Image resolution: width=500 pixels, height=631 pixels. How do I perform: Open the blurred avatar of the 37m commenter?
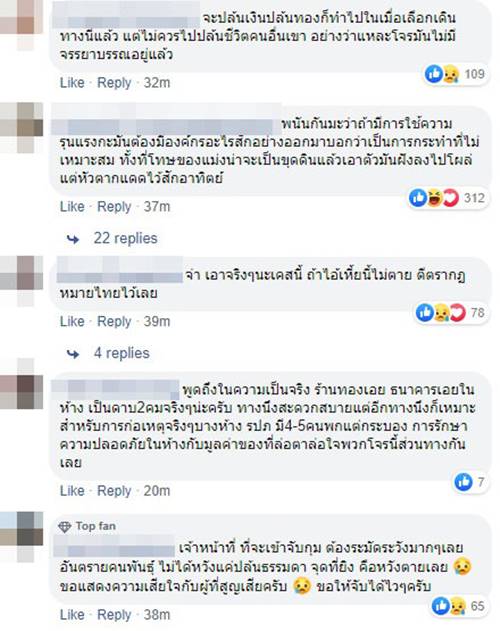point(21,127)
